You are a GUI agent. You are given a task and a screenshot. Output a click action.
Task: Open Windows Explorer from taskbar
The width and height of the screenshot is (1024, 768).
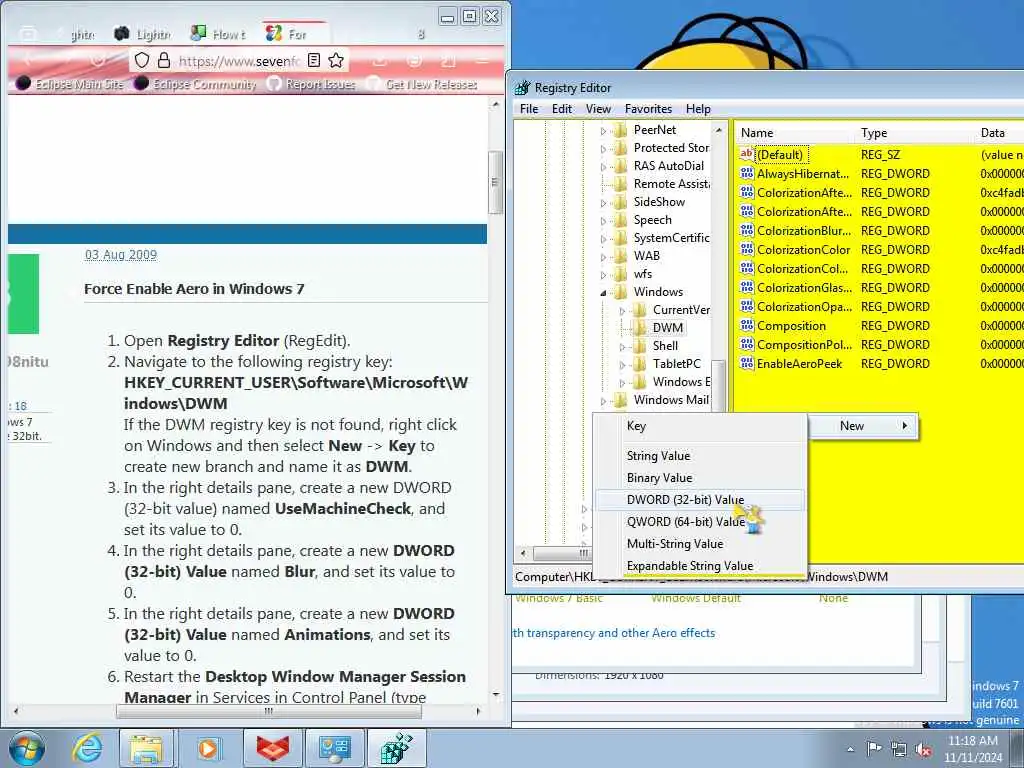(146, 748)
